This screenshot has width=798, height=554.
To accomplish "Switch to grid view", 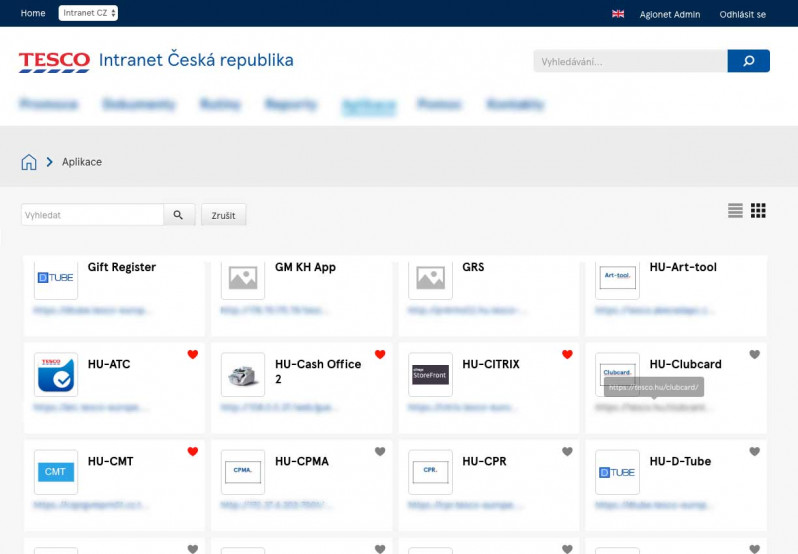I will point(758,210).
